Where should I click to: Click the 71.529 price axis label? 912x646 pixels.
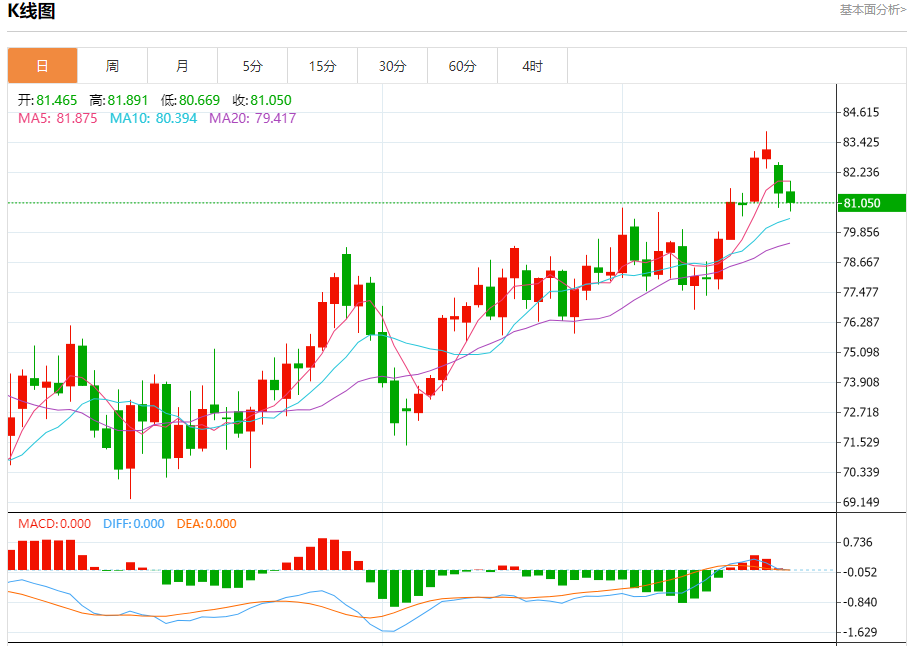[x=861, y=442]
